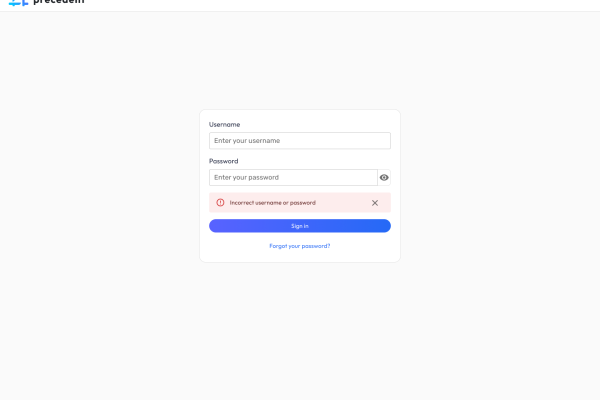This screenshot has height=400, width=600.
Task: Show the password characters
Action: (384, 177)
